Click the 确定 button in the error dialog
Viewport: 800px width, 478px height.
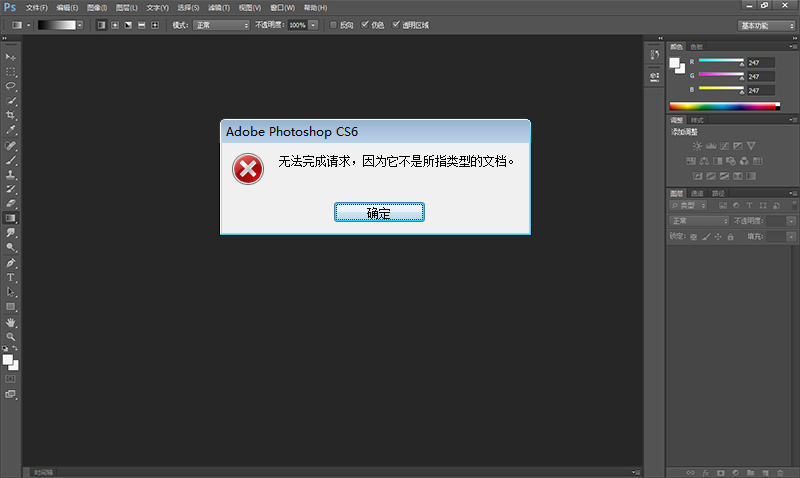(x=379, y=212)
